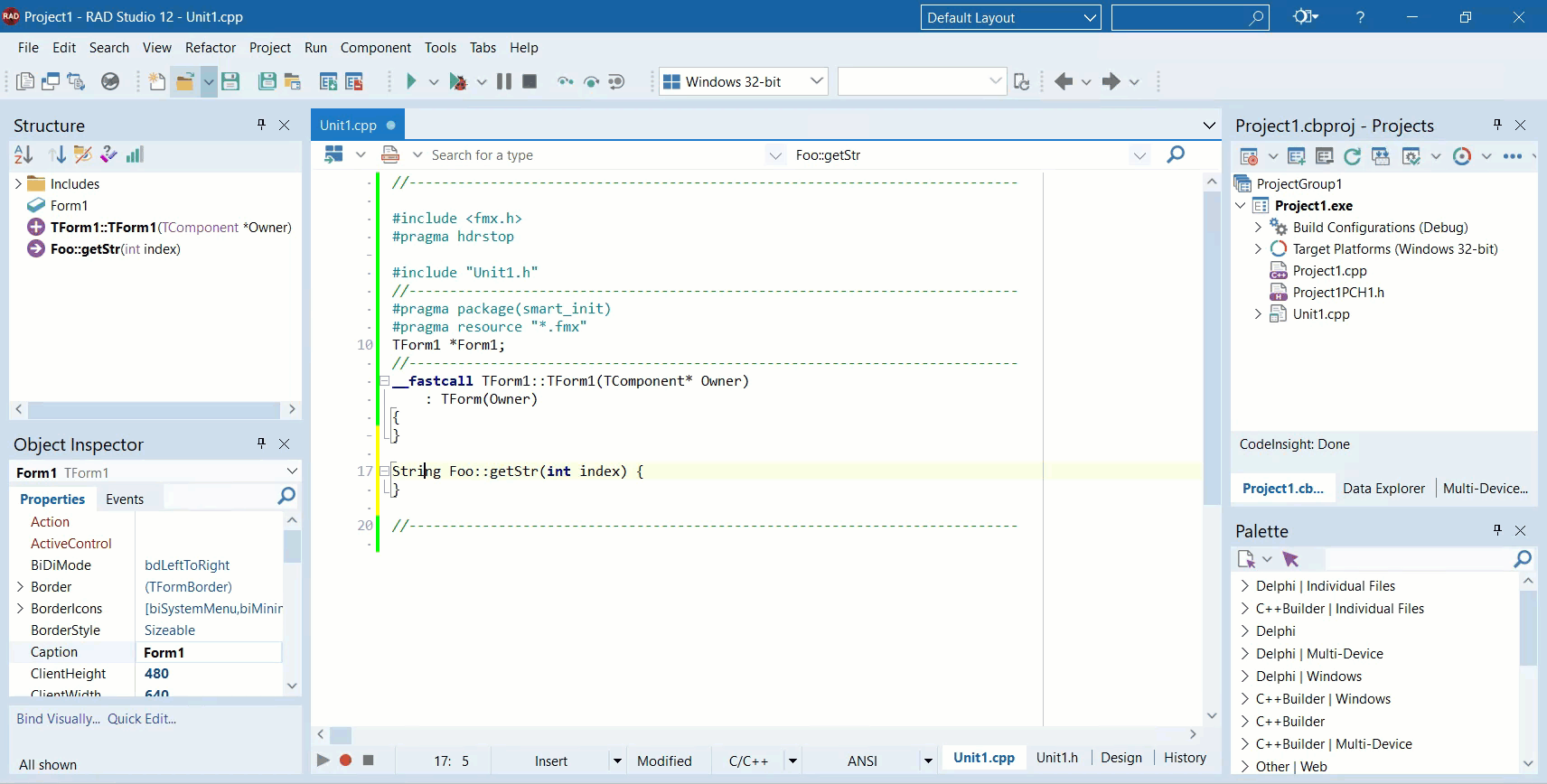Click the green Save floppy disk icon

(x=230, y=81)
